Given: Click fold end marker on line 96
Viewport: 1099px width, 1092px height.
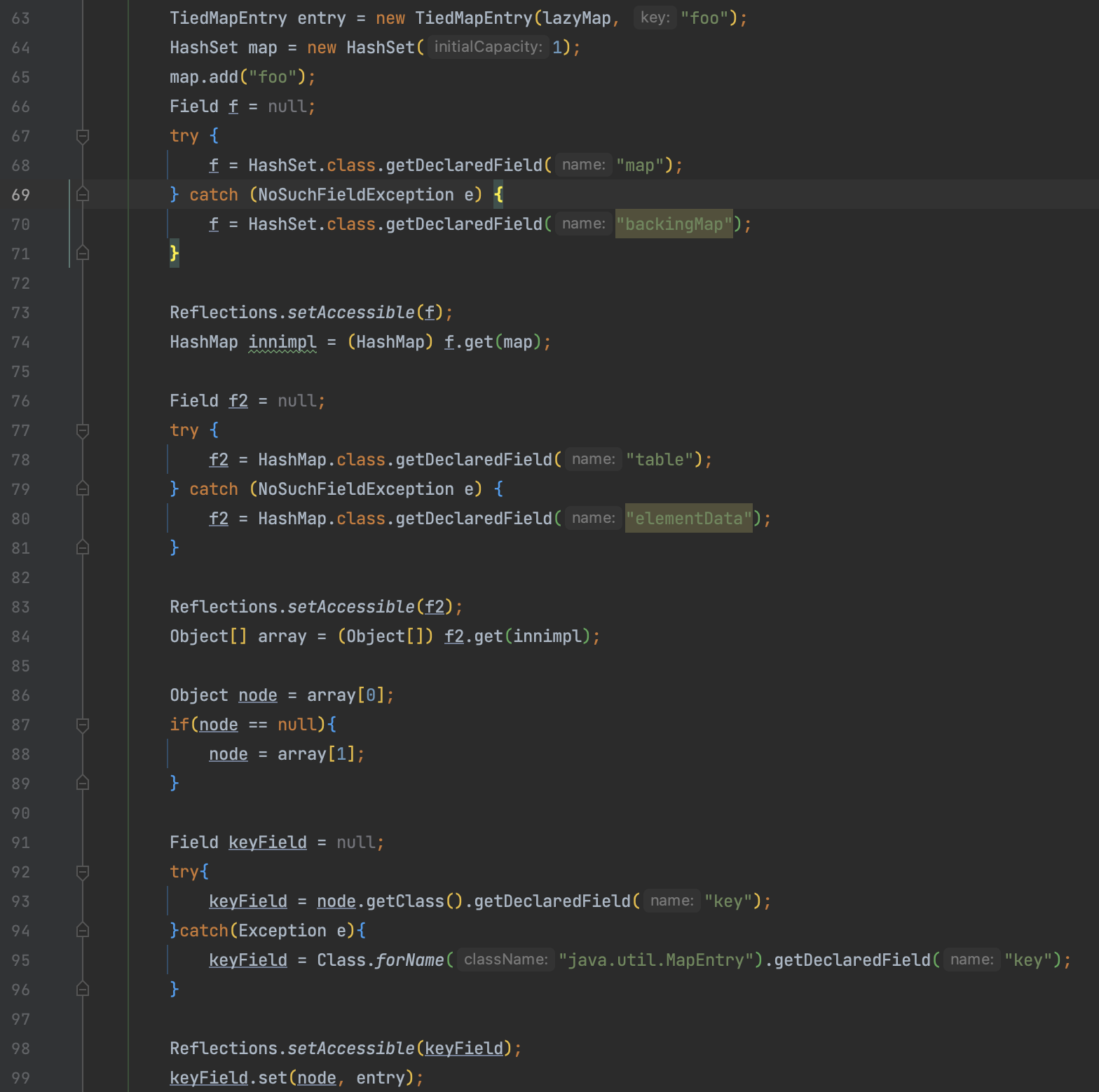Looking at the screenshot, I should pyautogui.click(x=82, y=990).
